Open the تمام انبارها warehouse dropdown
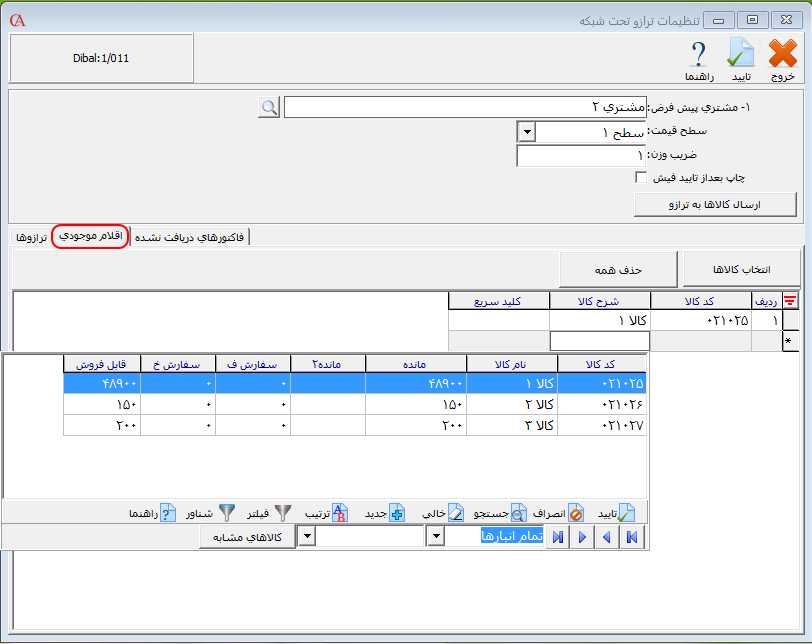This screenshot has width=812, height=644. point(435,538)
